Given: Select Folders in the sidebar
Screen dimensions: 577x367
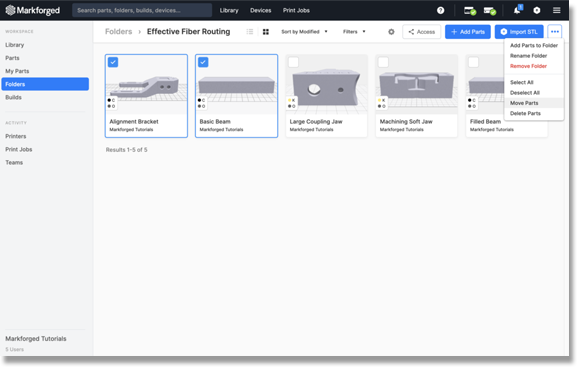Looking at the screenshot, I should (x=45, y=84).
